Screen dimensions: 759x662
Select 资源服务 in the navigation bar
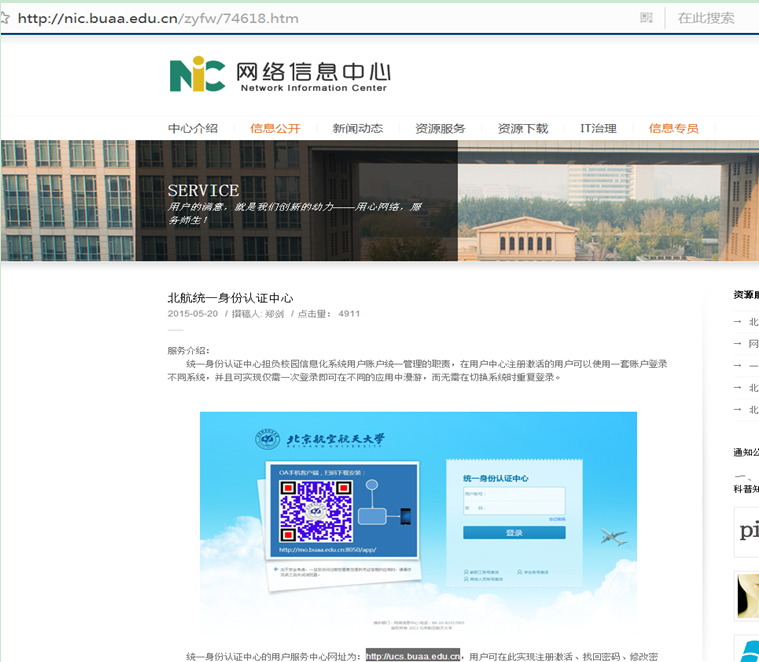click(x=440, y=128)
